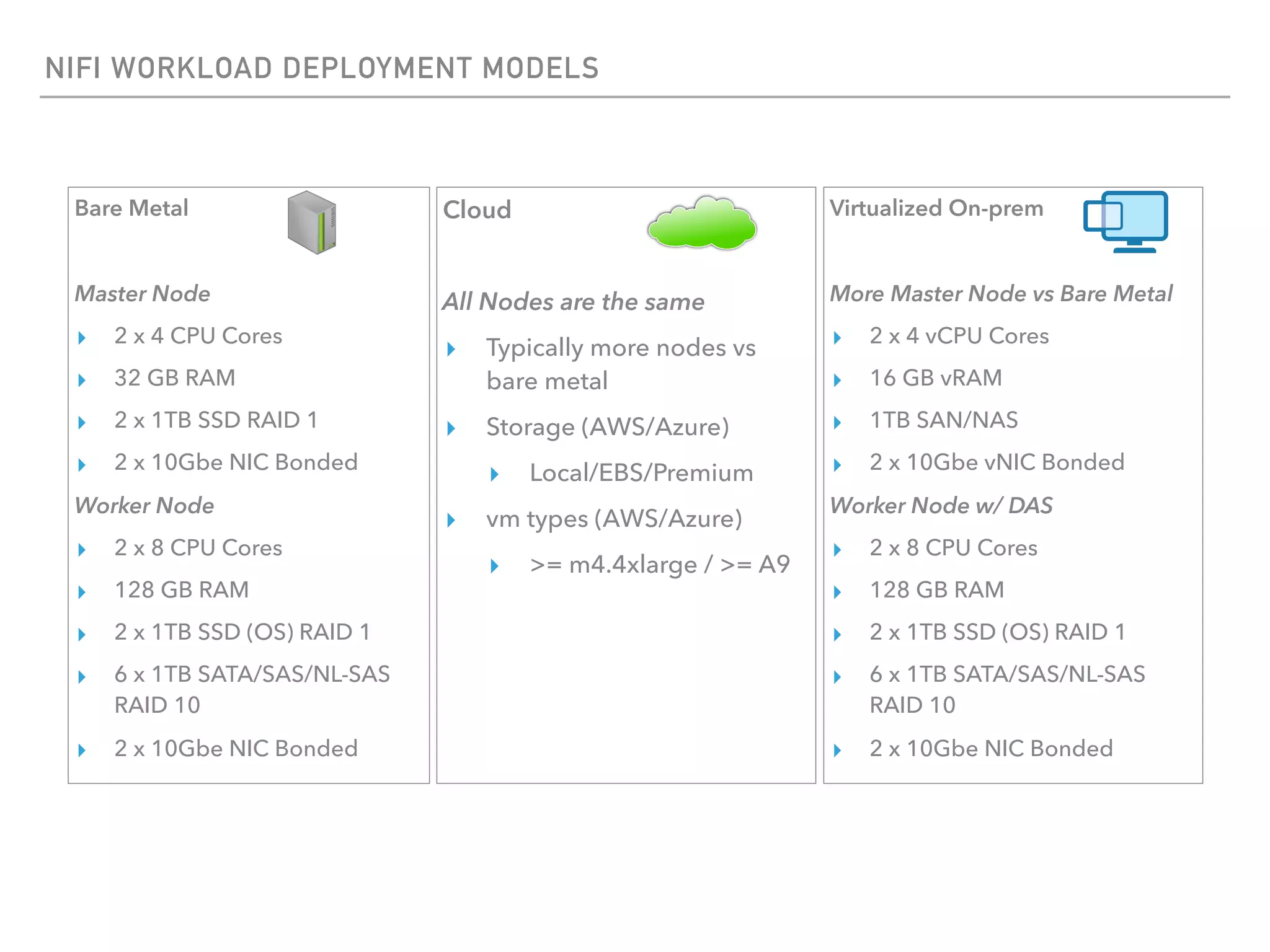
Task: Click arrow bullet beside Local/EBS/Premium
Action: [x=495, y=474]
